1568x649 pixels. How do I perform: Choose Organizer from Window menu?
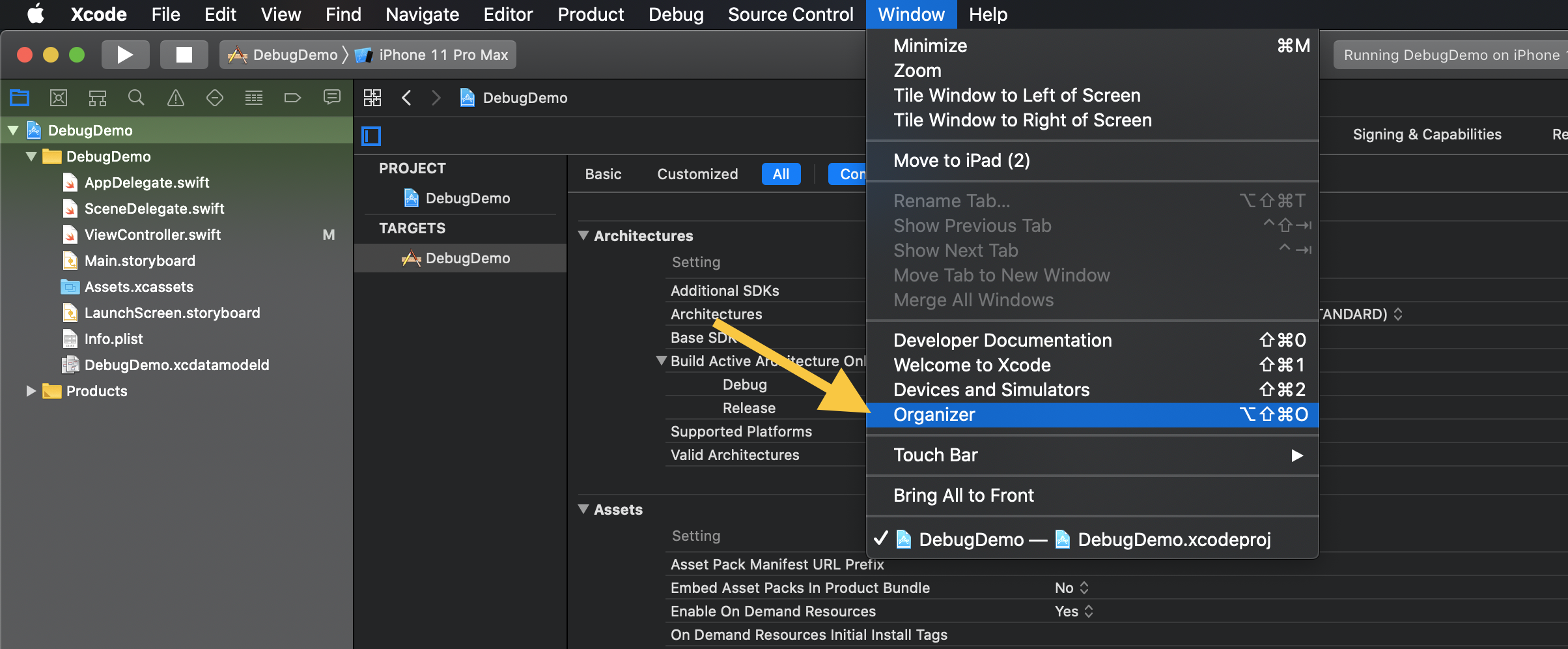(x=1093, y=414)
